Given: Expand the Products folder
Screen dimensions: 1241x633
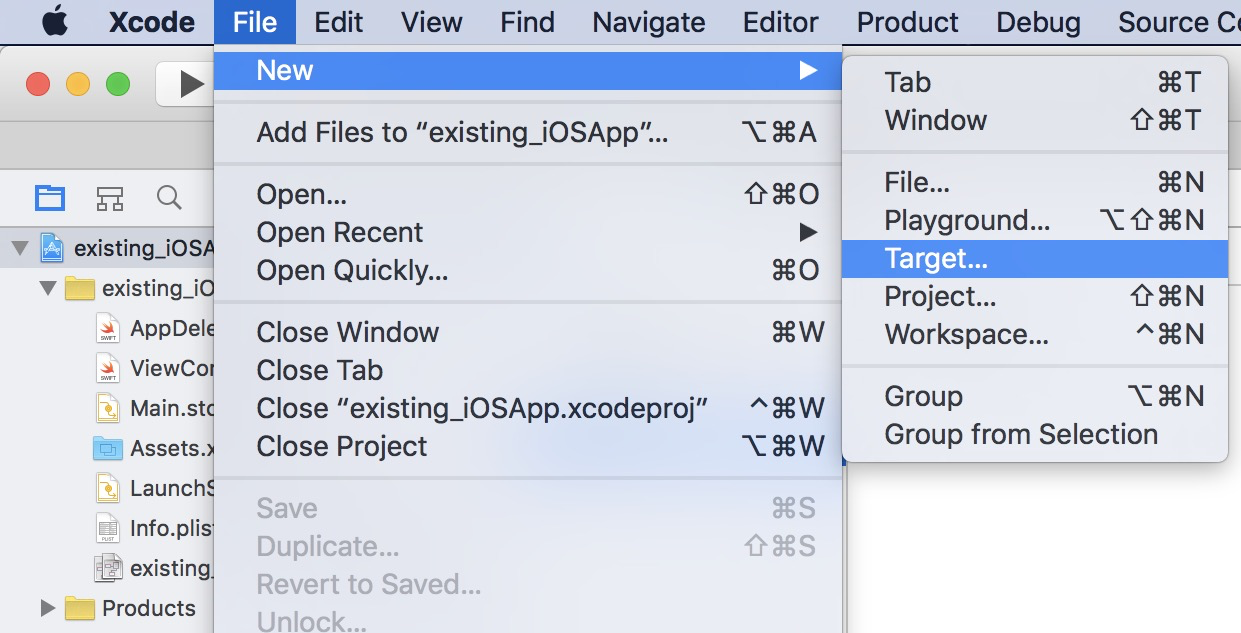Looking at the screenshot, I should coord(48,608).
